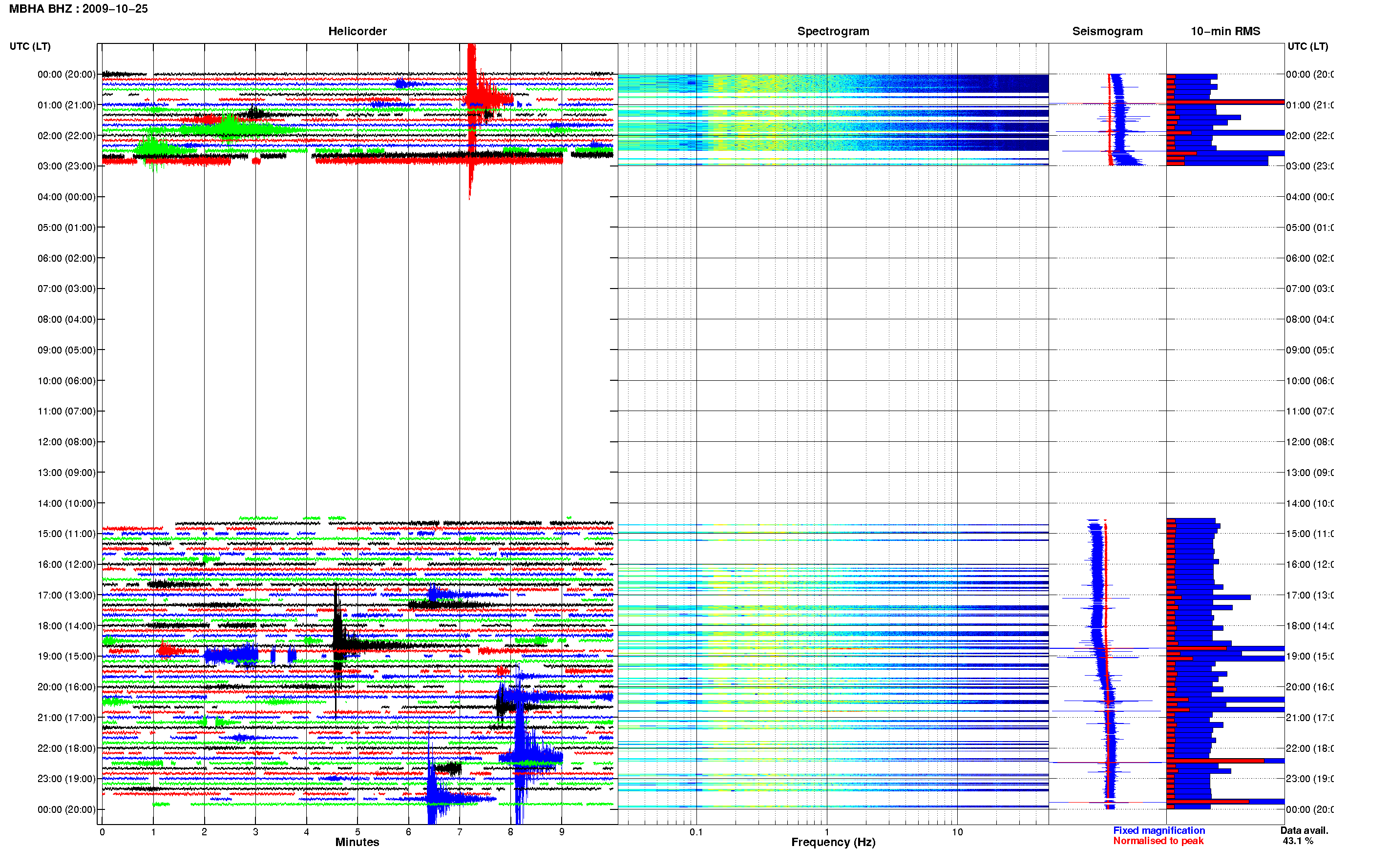Click the left 20:00 (16:00) time label
This screenshot has width=1389, height=868.
coord(66,686)
